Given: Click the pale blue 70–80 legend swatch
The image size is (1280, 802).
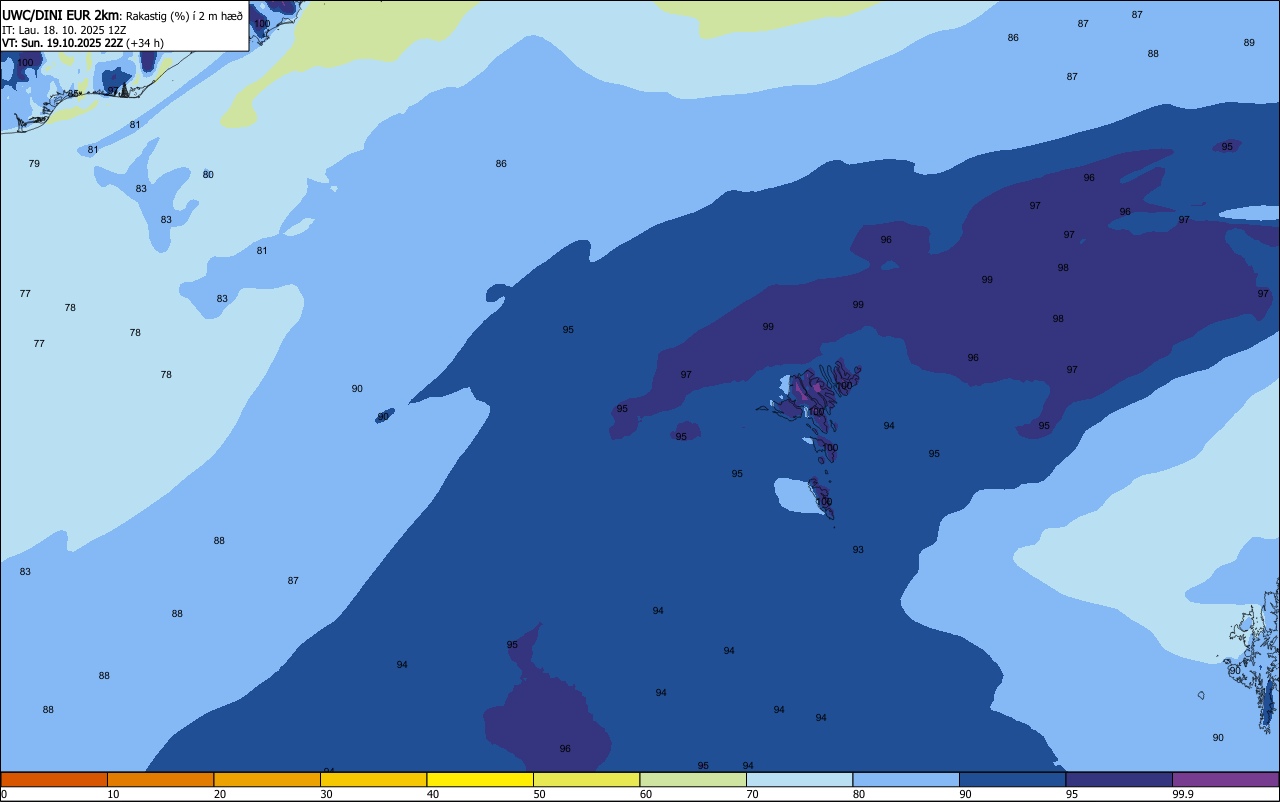Looking at the screenshot, I should 799,779.
